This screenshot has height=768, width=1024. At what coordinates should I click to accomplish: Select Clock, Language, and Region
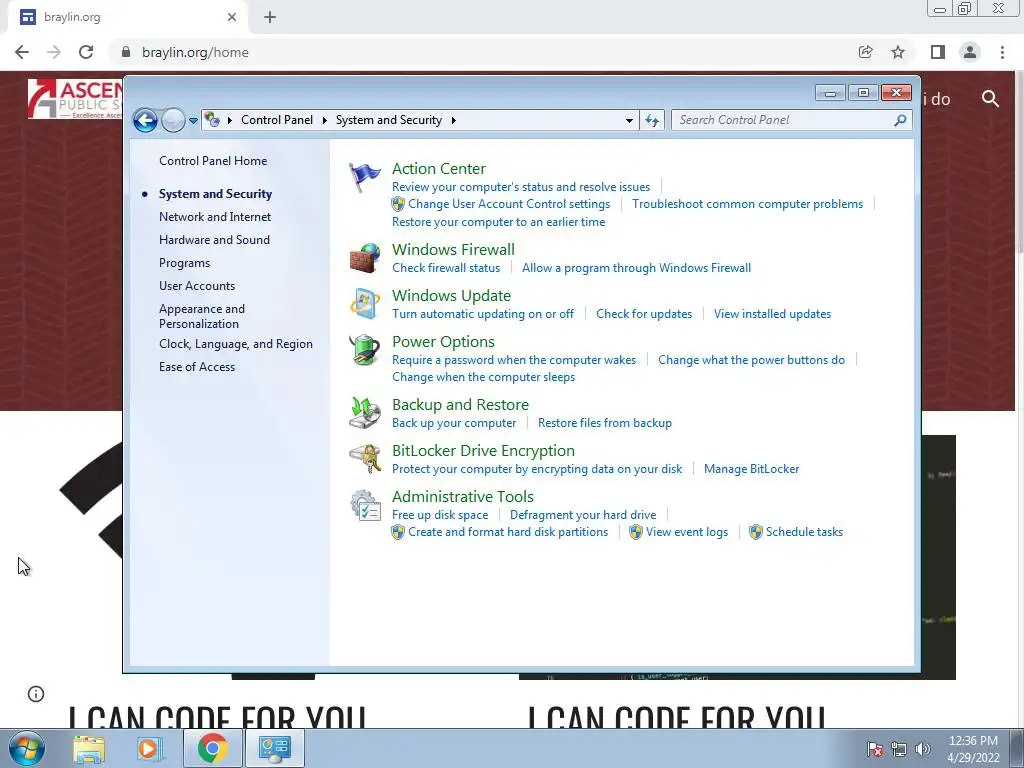tap(236, 344)
